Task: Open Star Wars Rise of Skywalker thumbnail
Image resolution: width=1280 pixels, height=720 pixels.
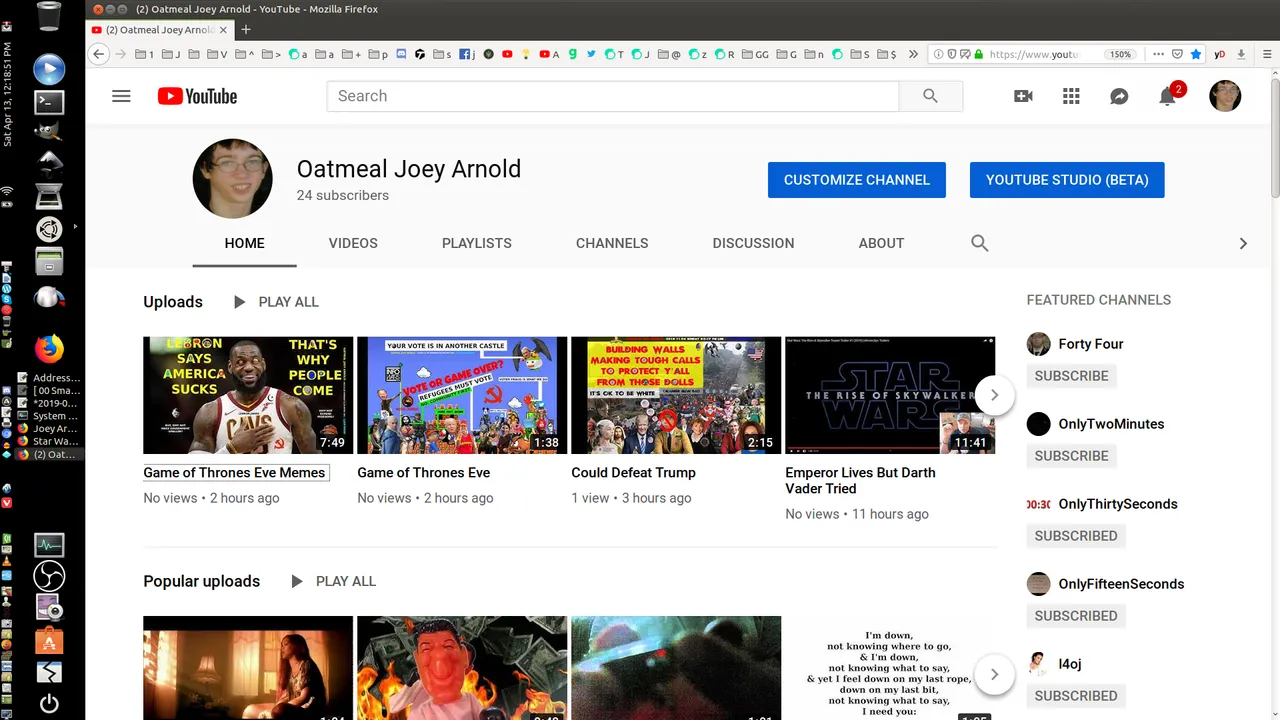Action: [x=890, y=395]
